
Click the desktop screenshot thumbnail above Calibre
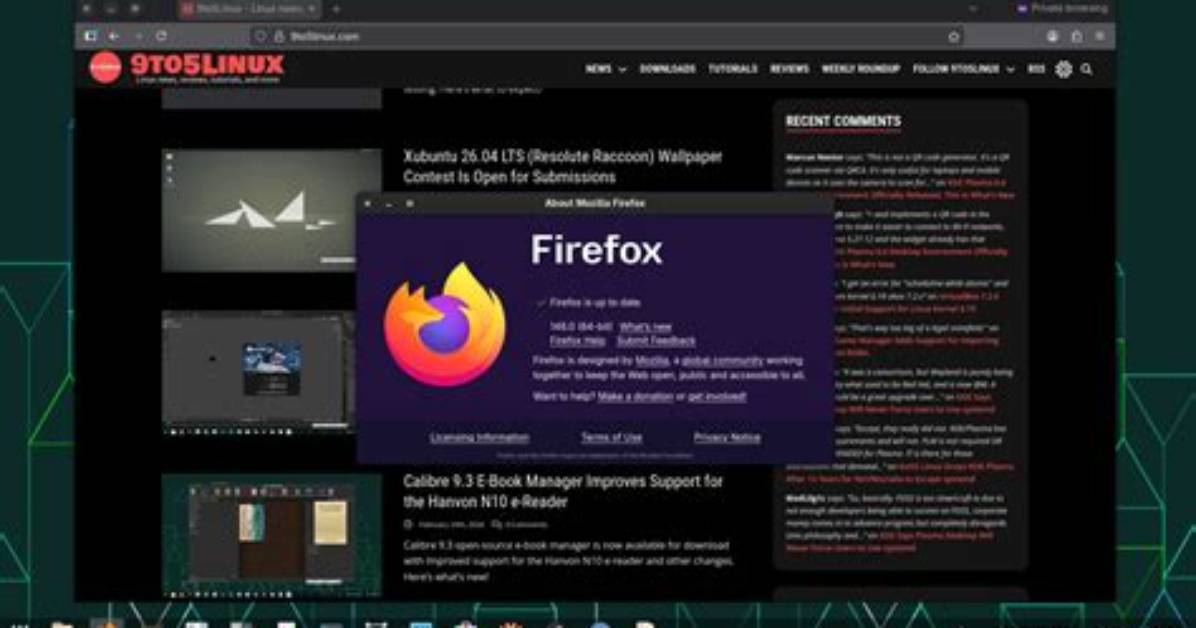click(259, 373)
